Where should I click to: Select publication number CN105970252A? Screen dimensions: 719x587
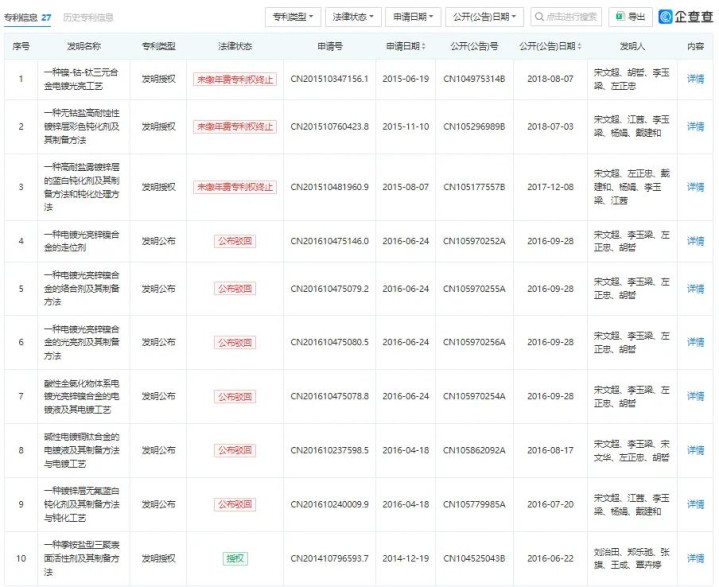(x=474, y=241)
